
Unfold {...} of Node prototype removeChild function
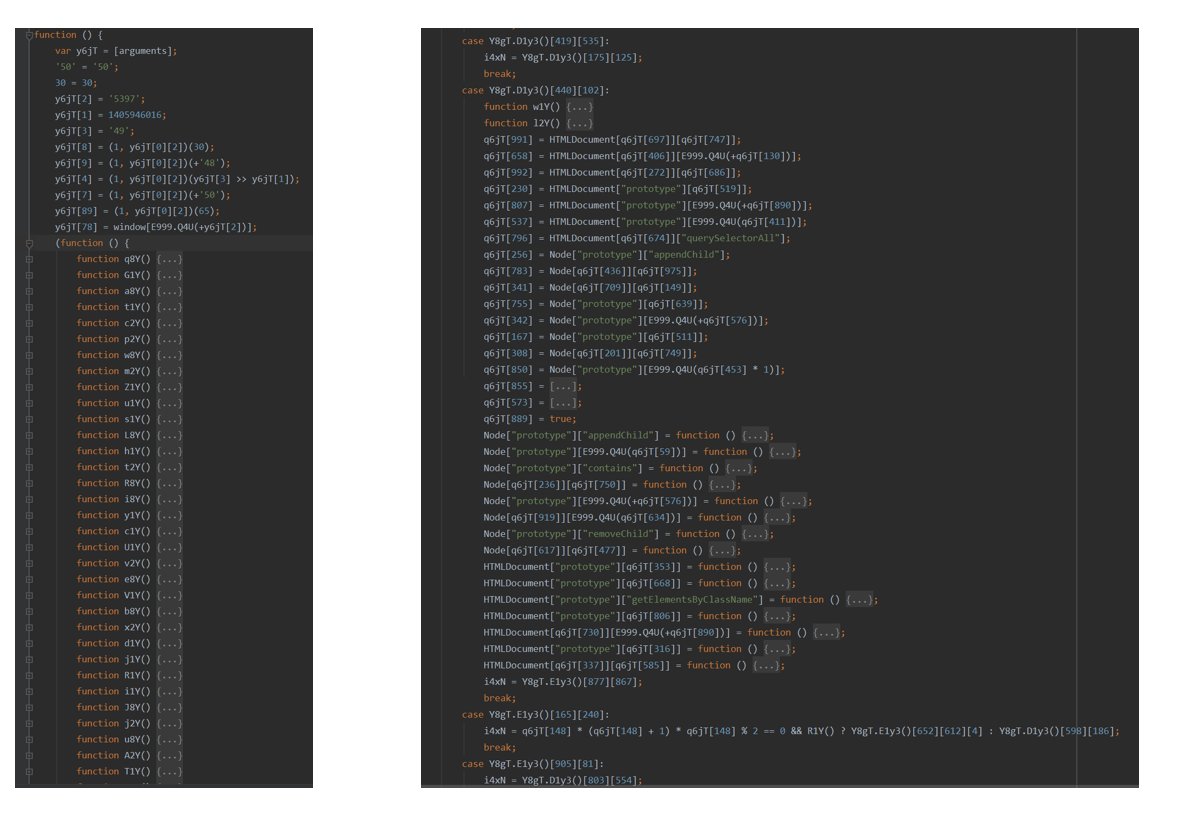[755, 534]
